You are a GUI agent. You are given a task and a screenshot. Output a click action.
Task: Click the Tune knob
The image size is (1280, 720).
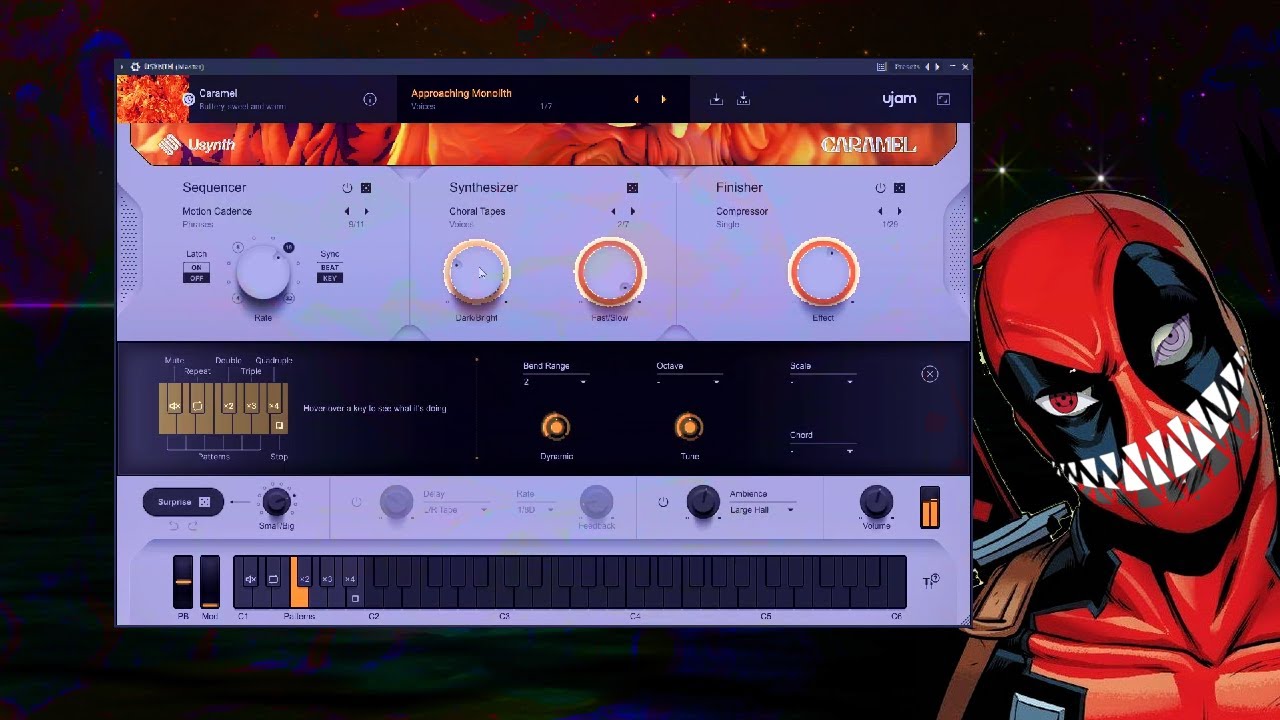(688, 427)
